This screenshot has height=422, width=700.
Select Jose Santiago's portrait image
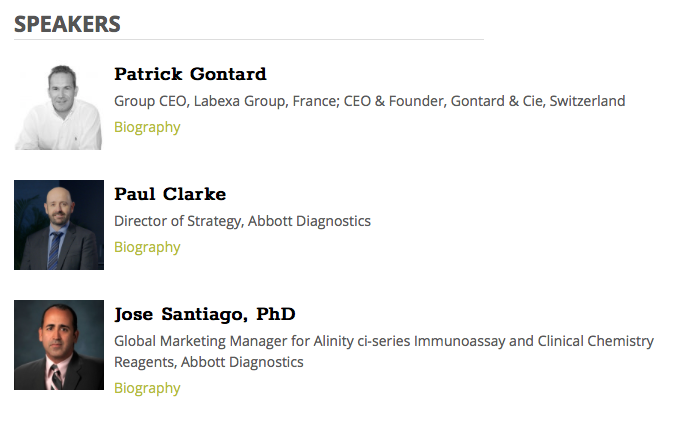pos(59,345)
